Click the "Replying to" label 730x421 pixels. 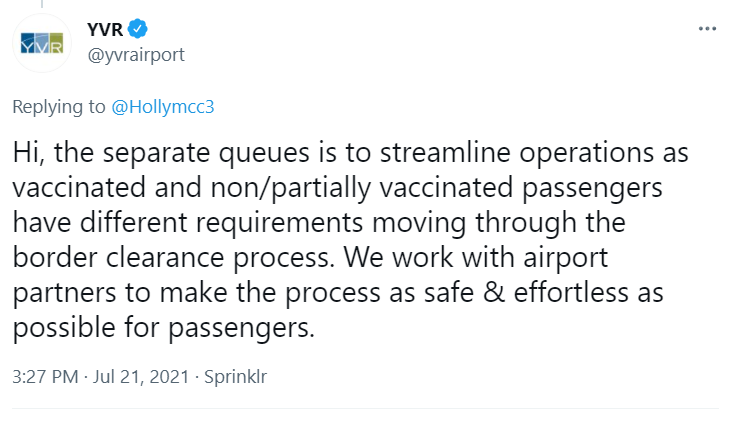coord(58,108)
